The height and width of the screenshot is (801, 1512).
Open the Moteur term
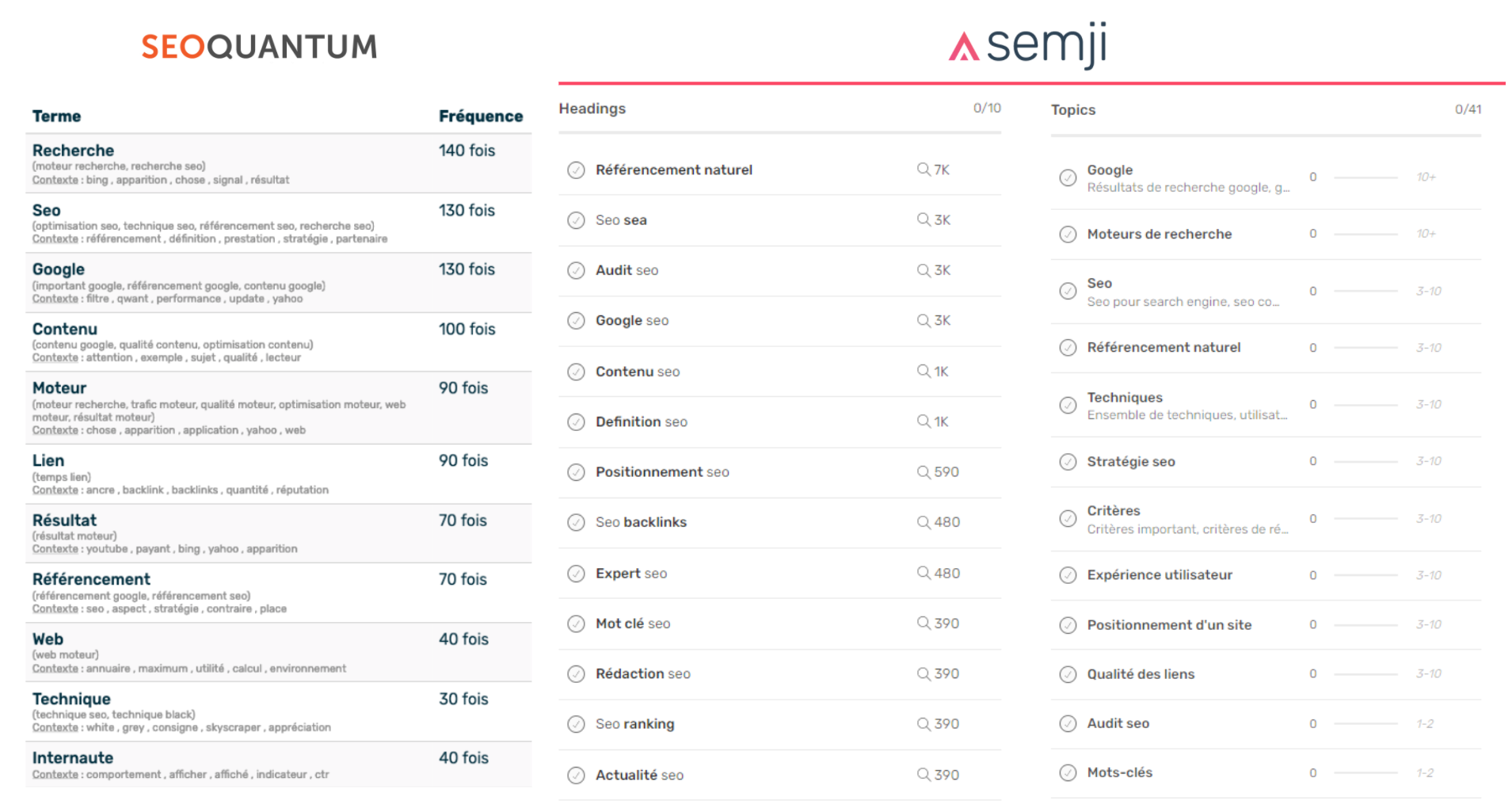59,388
